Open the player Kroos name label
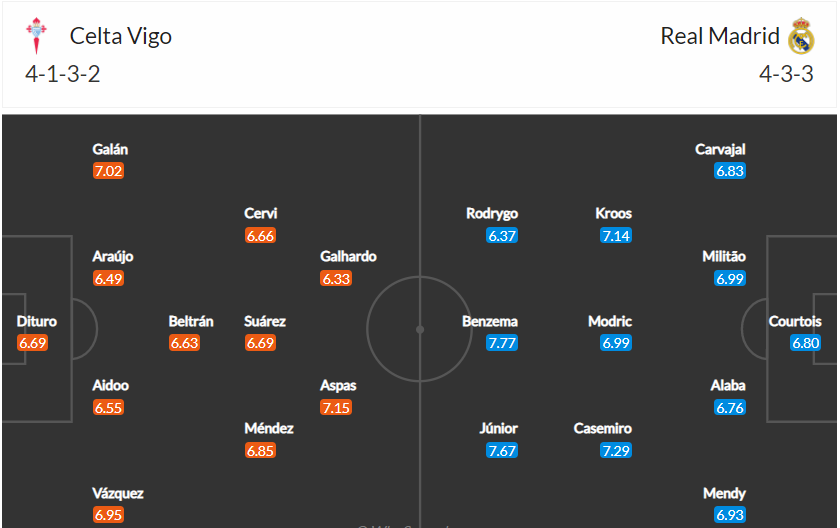 click(x=613, y=214)
